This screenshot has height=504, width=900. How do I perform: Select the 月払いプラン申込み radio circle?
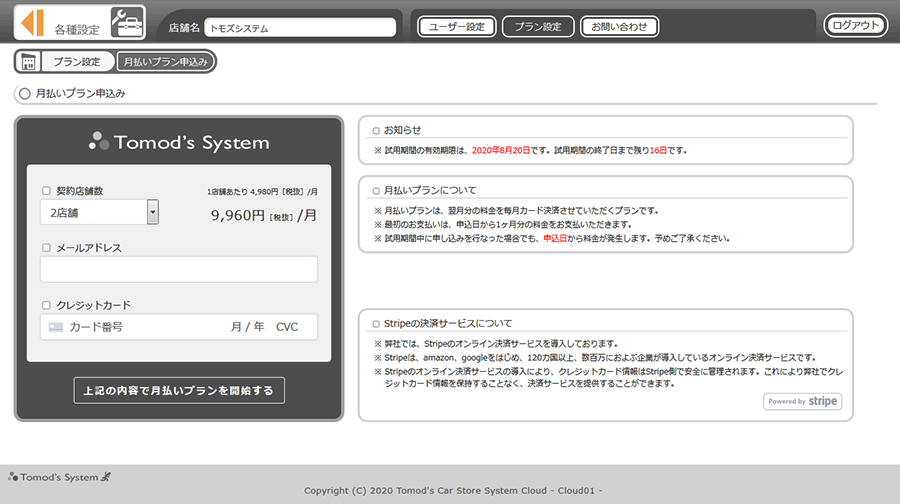(x=24, y=94)
